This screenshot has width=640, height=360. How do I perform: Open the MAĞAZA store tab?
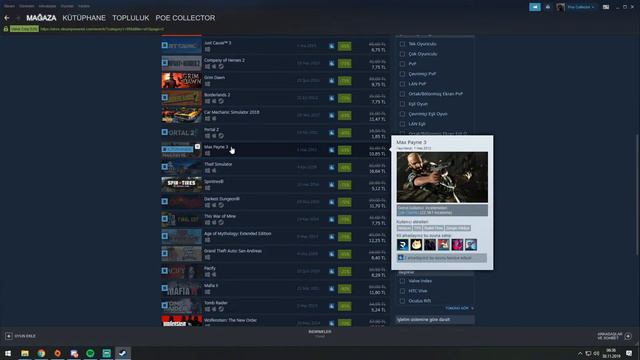(41, 18)
